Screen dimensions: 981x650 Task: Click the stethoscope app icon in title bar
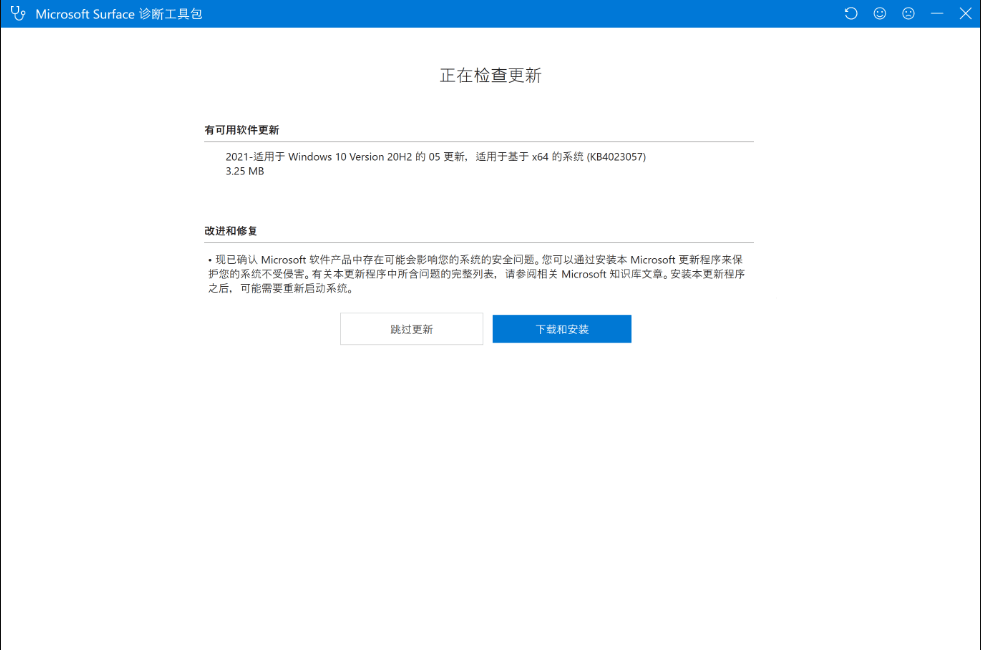click(18, 13)
